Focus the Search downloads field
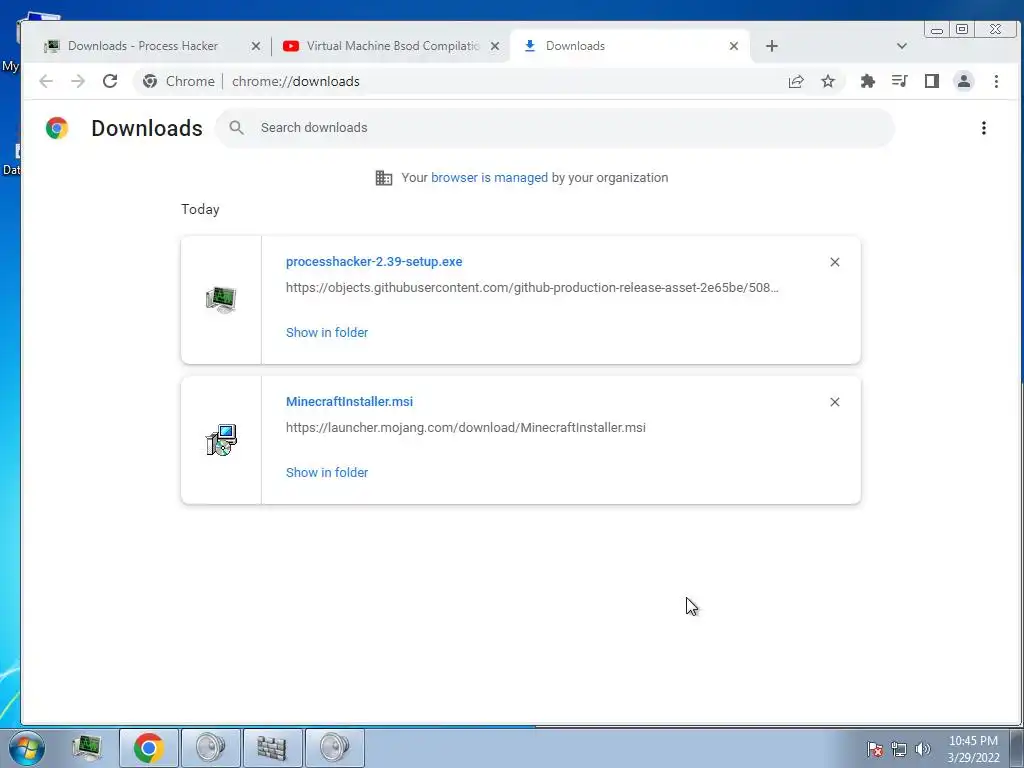The image size is (1024, 768). coord(555,128)
